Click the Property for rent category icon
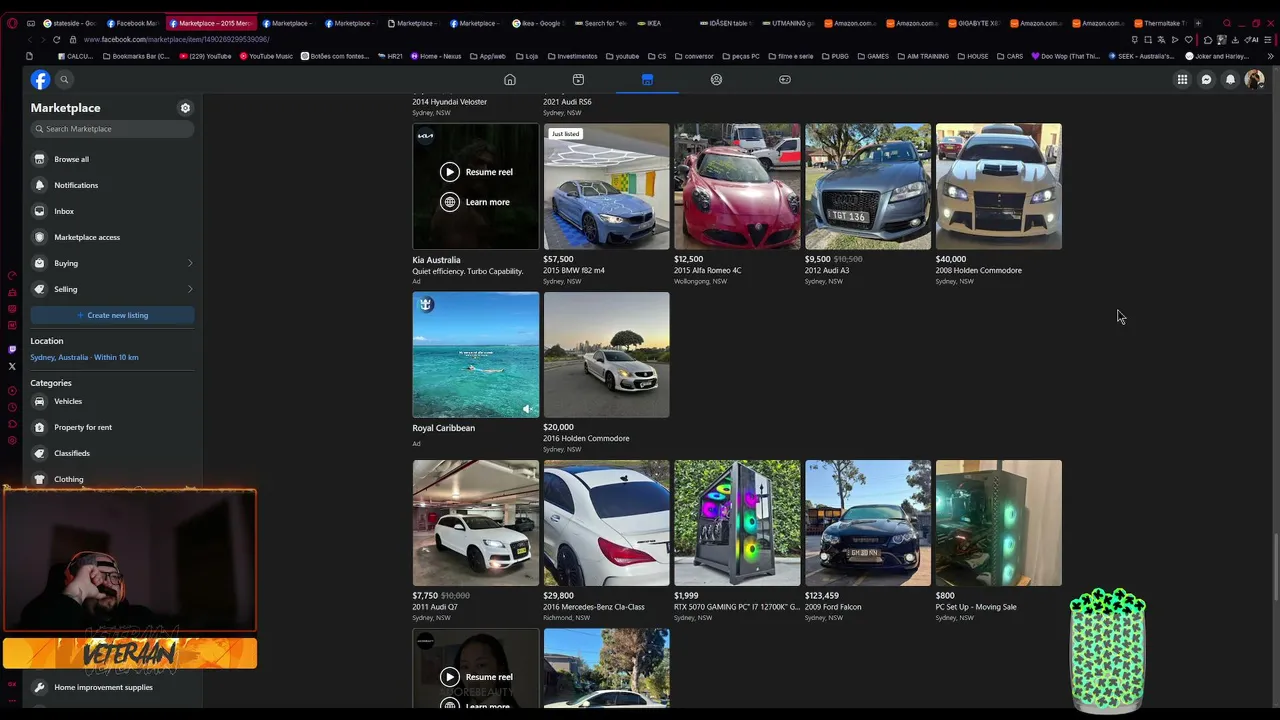Screen dimensions: 1280x720 click(40, 427)
